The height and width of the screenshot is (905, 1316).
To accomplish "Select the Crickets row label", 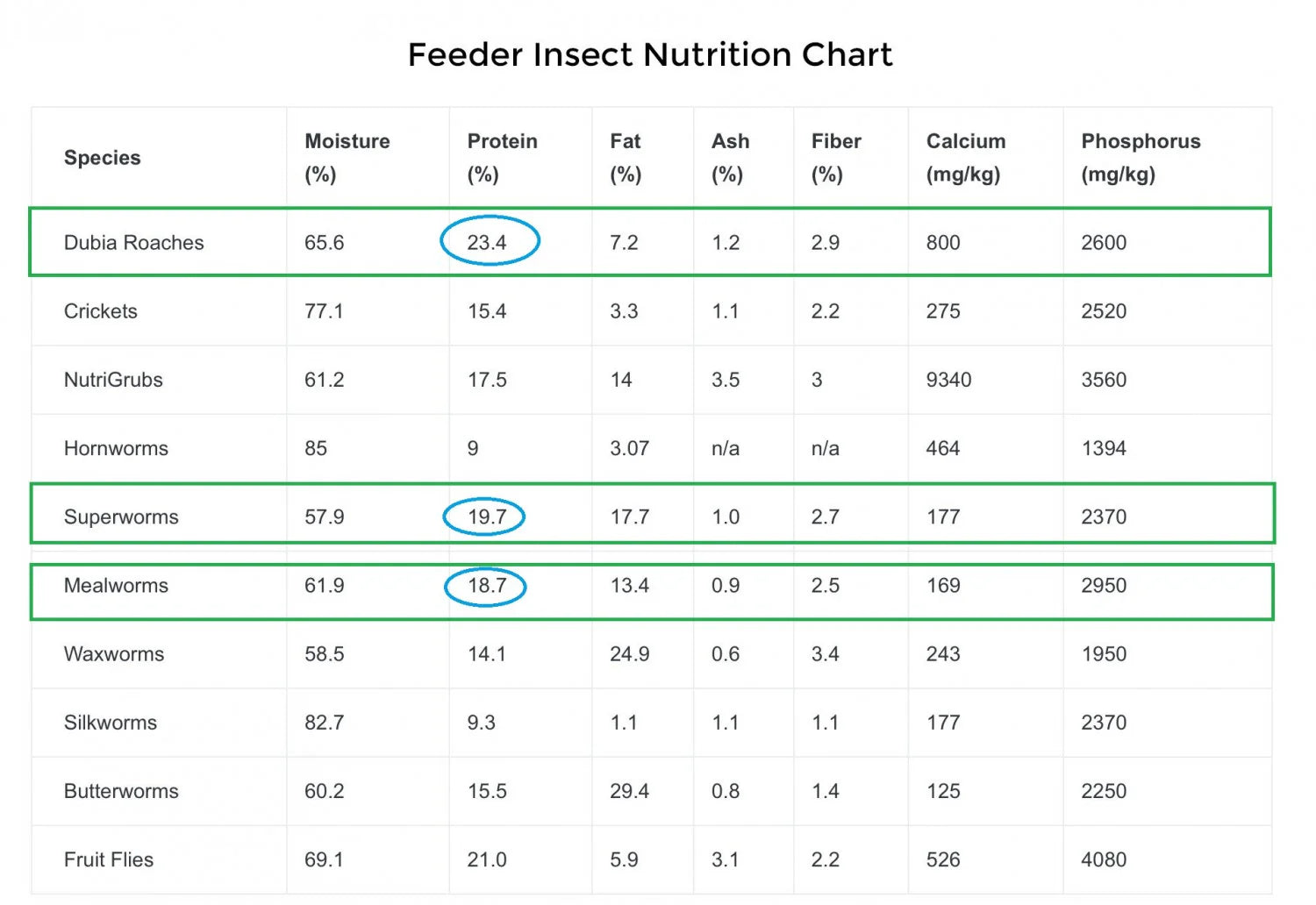I will pos(101,311).
